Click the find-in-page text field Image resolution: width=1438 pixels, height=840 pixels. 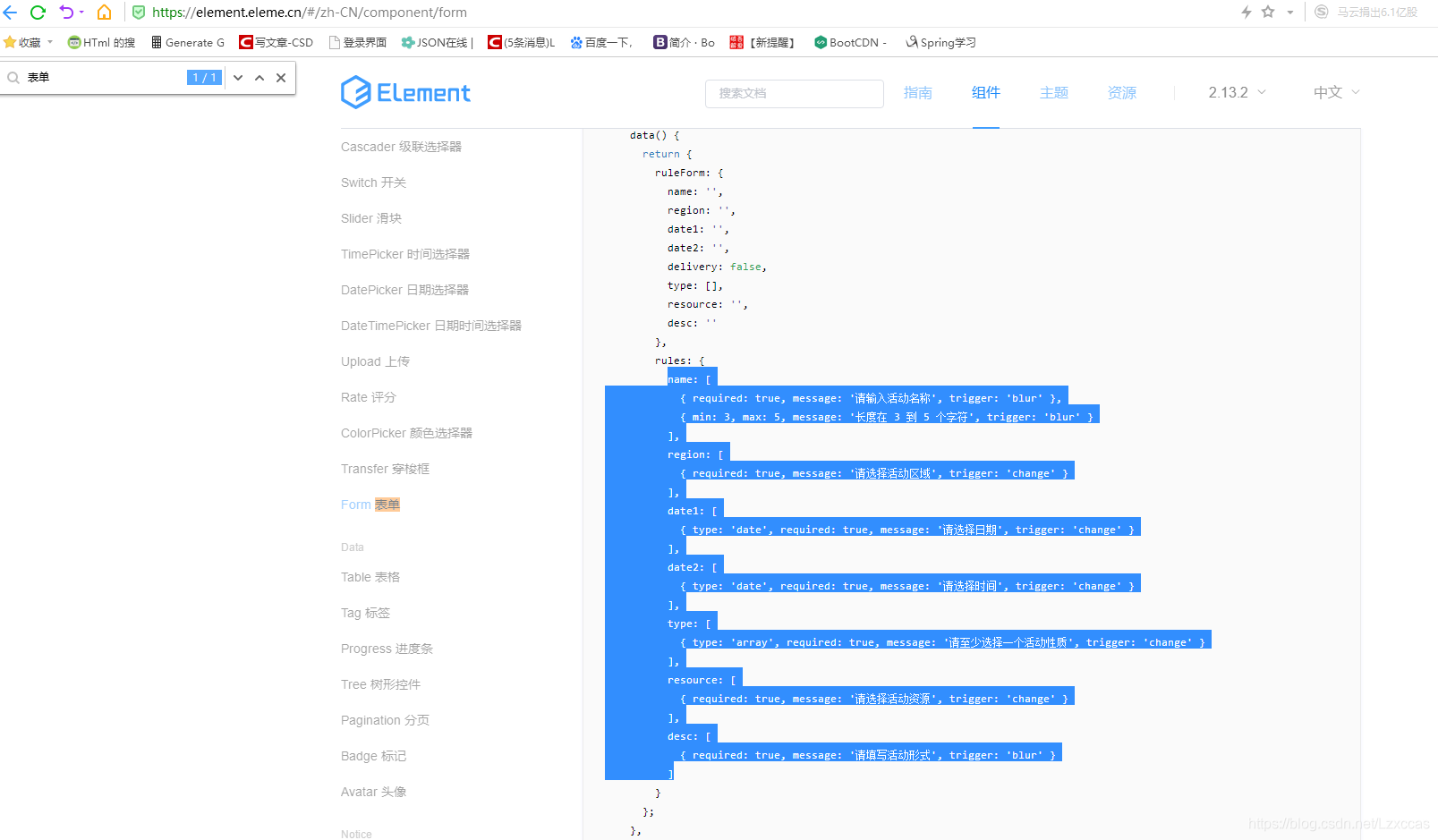[106, 78]
